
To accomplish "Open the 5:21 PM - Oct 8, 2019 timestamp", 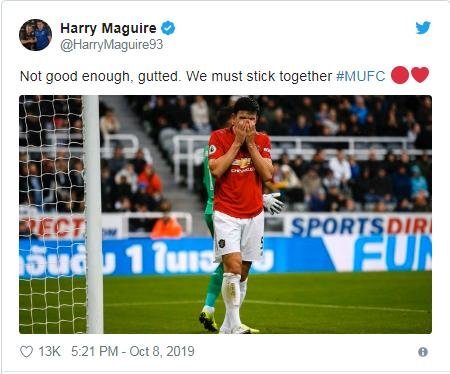I will tap(133, 351).
